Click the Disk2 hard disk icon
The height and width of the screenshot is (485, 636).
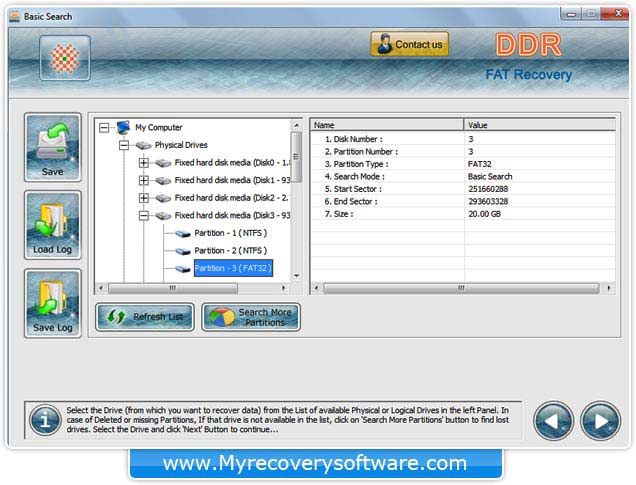(x=163, y=198)
